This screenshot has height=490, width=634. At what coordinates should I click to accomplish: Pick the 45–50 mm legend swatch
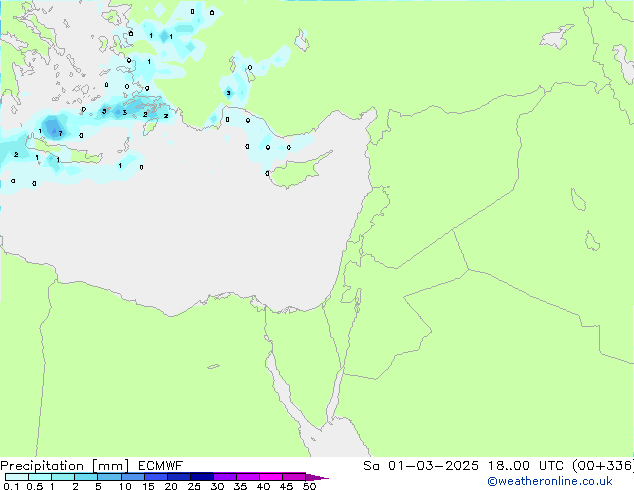pos(294,477)
